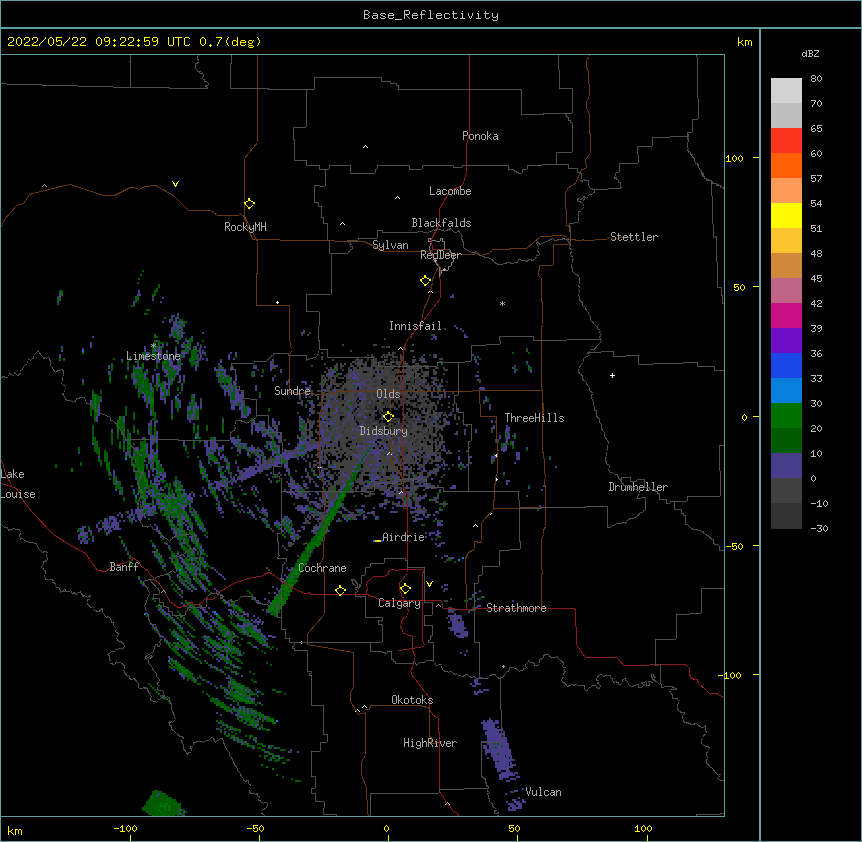Pick the light gray 70-80 dBZ legend swatch
The width and height of the screenshot is (862, 842).
786,91
